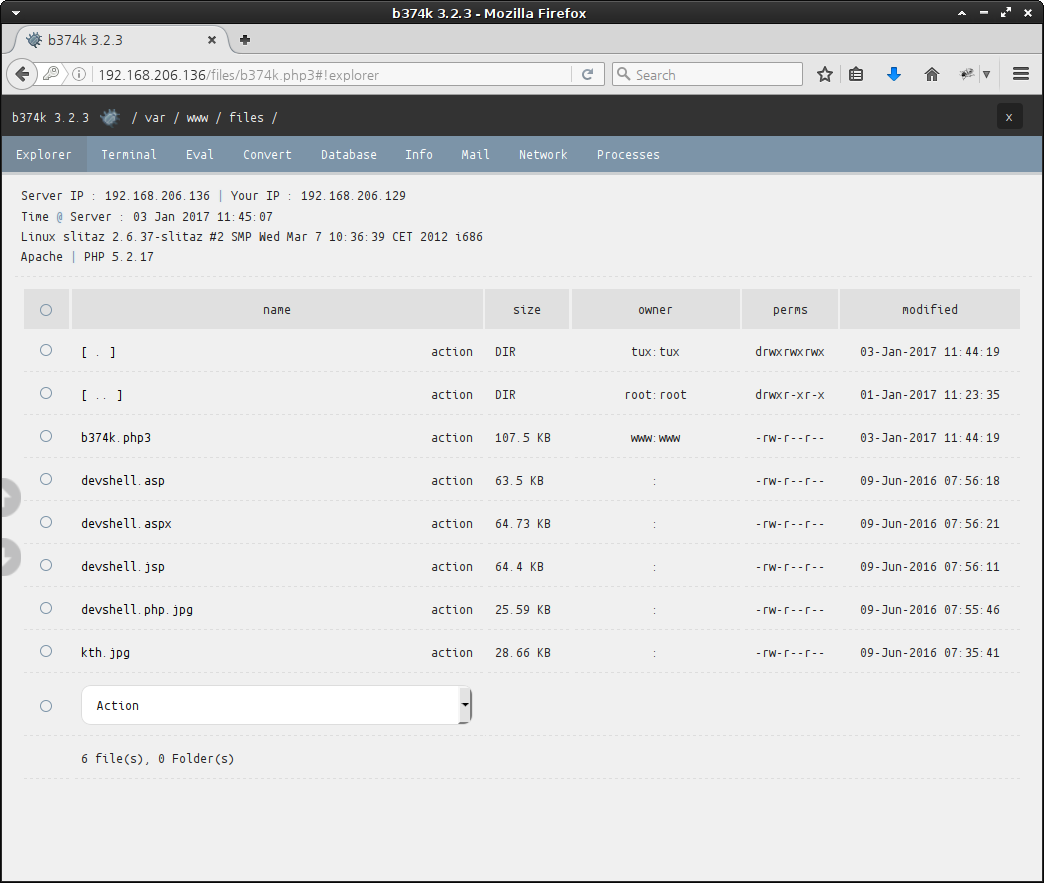Open the Database tab
This screenshot has height=883, width=1044.
pyautogui.click(x=349, y=154)
